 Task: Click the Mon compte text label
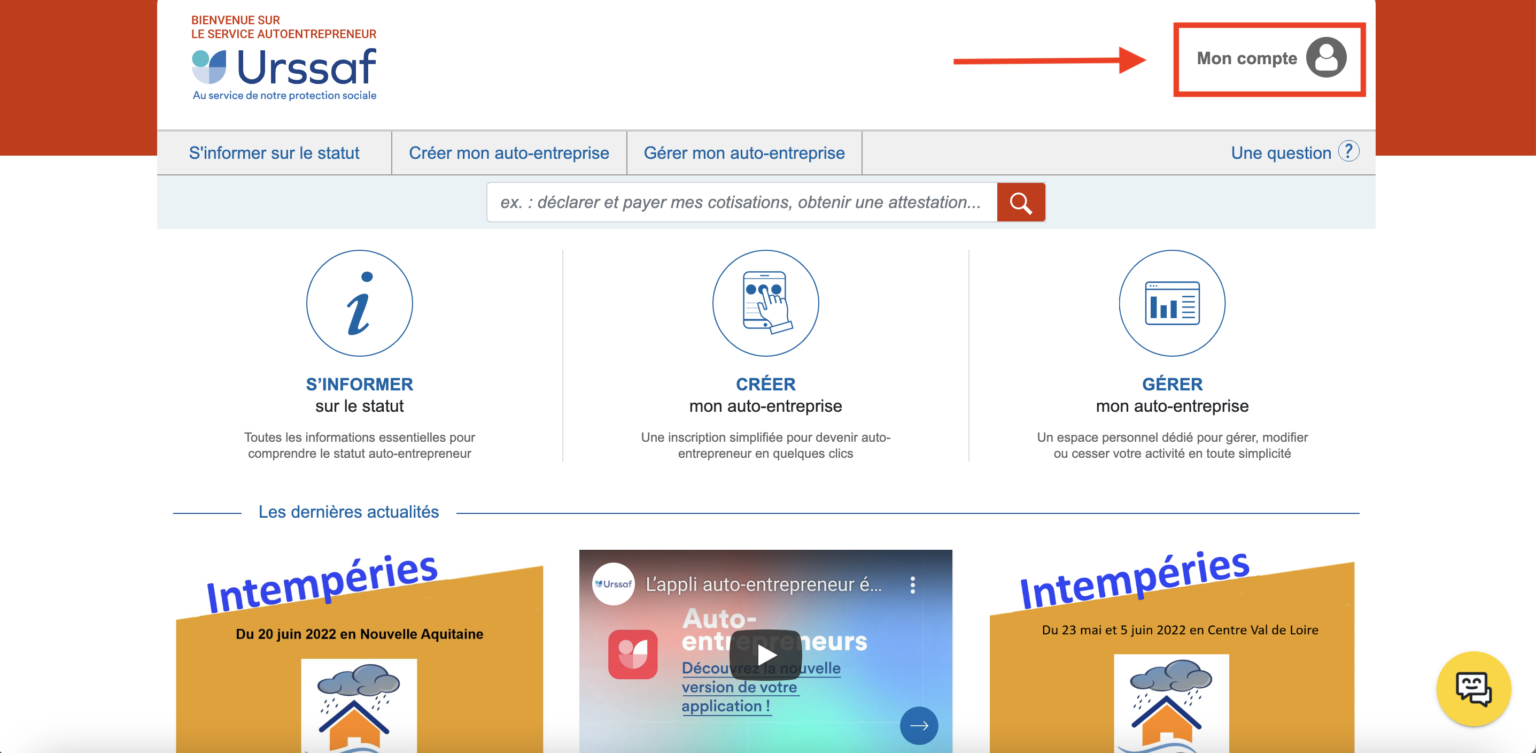click(1246, 59)
